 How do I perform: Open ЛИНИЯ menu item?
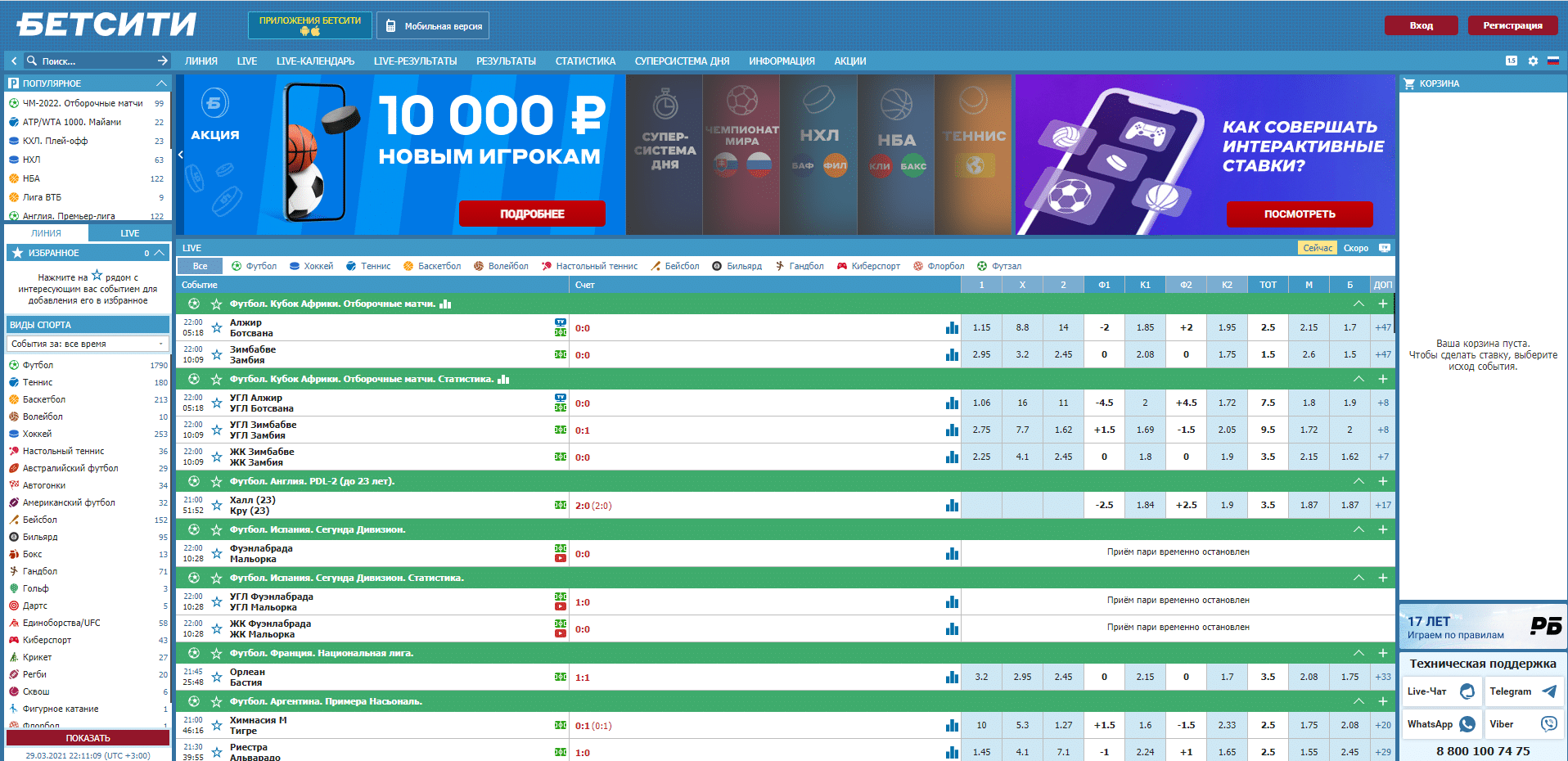pos(201,61)
